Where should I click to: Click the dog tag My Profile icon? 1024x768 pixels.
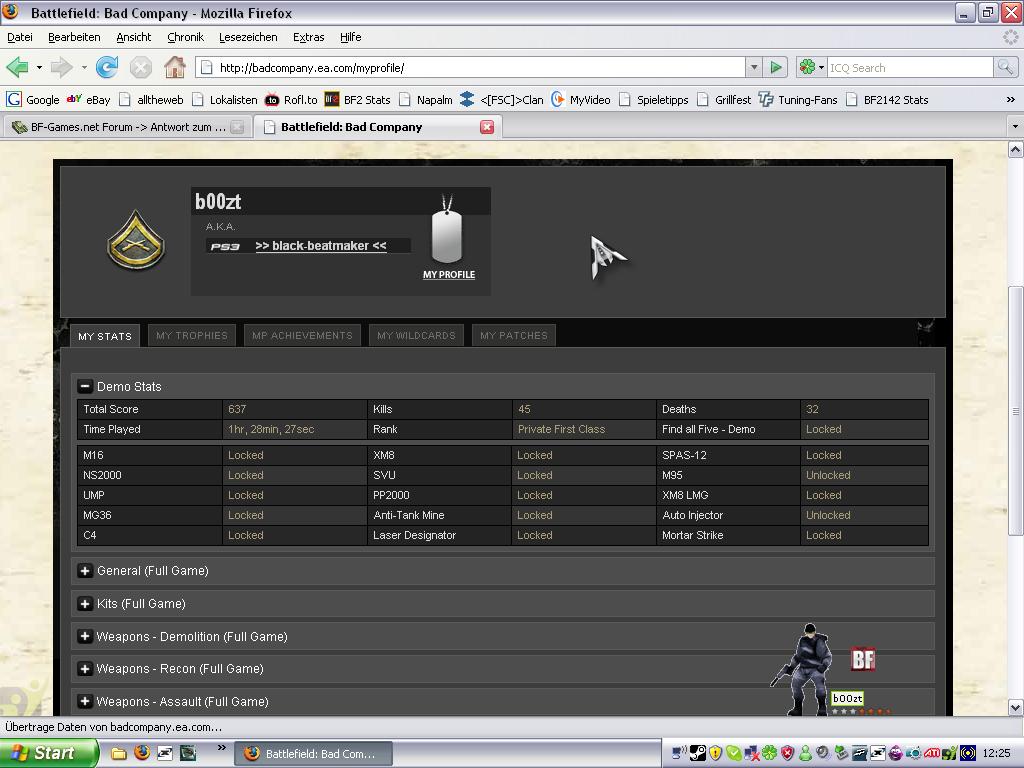point(447,230)
